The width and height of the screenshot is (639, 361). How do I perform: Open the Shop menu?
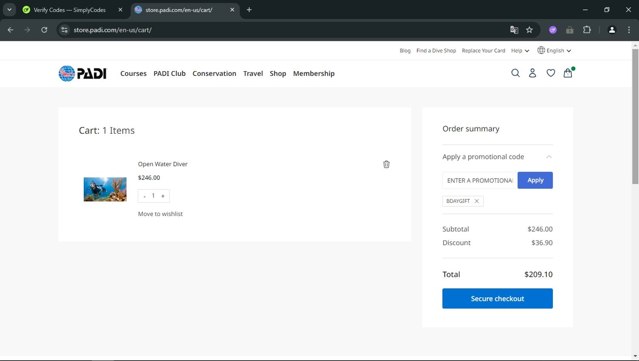point(278,73)
